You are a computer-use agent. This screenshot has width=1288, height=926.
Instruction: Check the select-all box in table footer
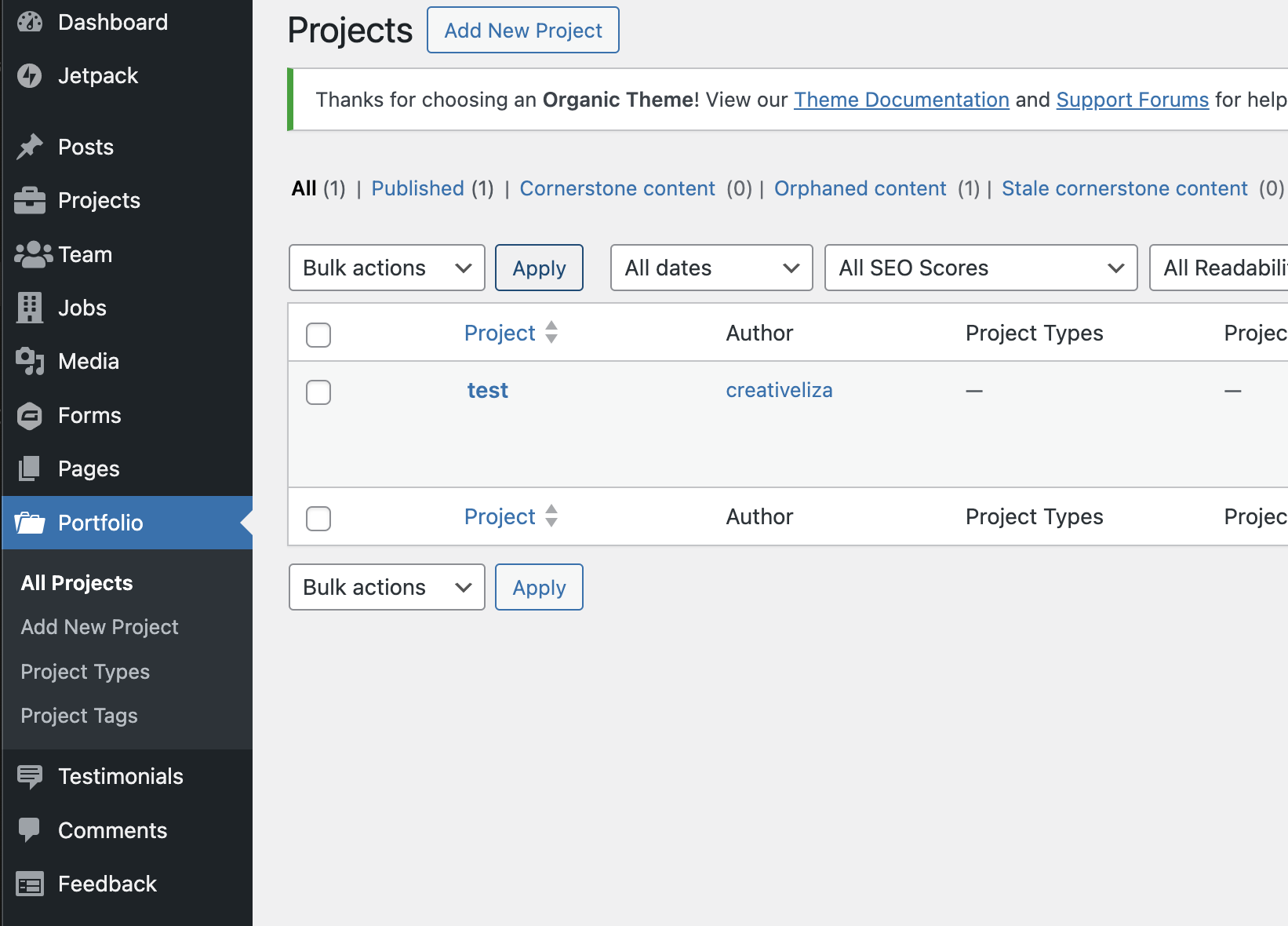click(318, 519)
